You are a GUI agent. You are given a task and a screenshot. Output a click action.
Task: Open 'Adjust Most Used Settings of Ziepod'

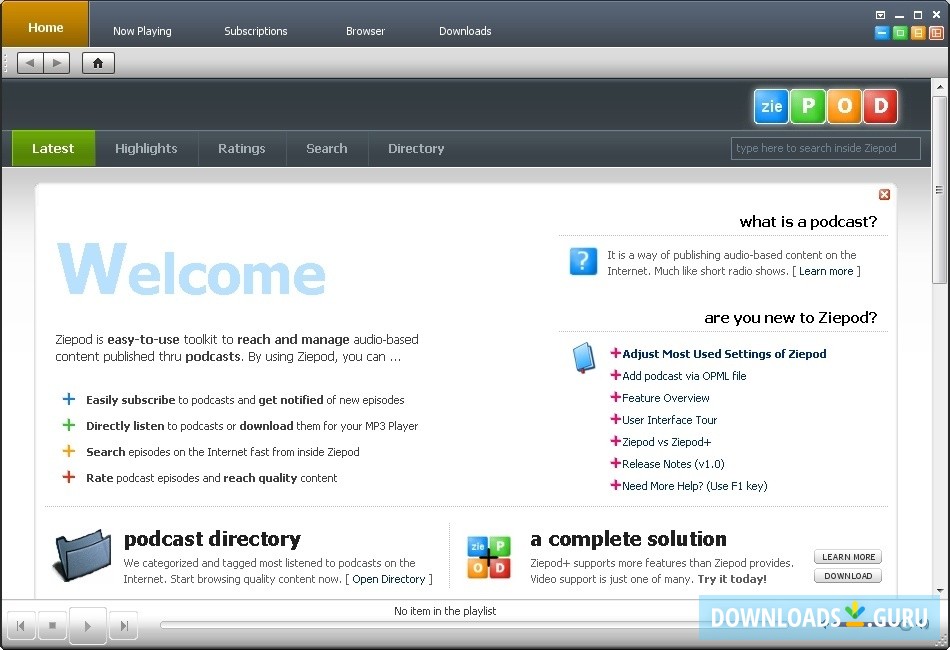(724, 354)
